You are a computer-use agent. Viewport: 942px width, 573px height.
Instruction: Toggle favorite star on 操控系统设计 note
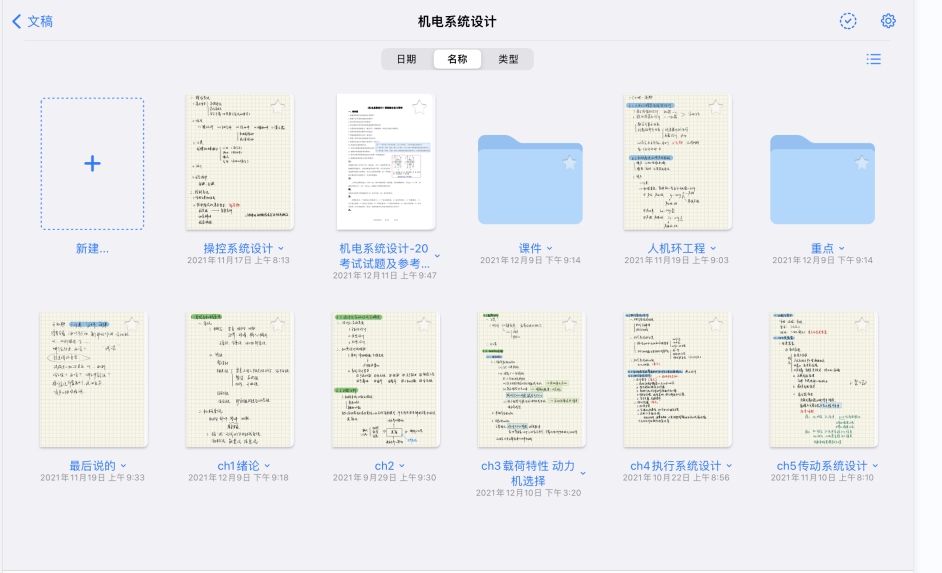tap(278, 108)
